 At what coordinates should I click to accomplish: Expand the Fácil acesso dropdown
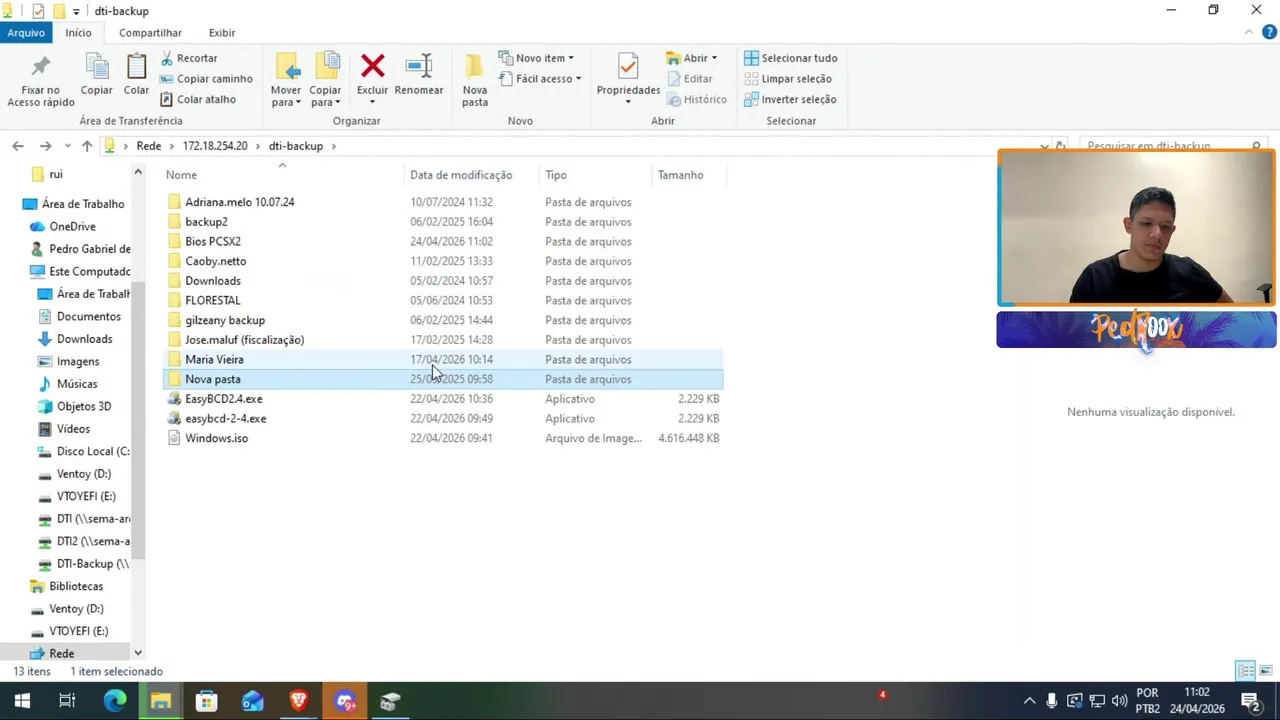click(x=539, y=79)
